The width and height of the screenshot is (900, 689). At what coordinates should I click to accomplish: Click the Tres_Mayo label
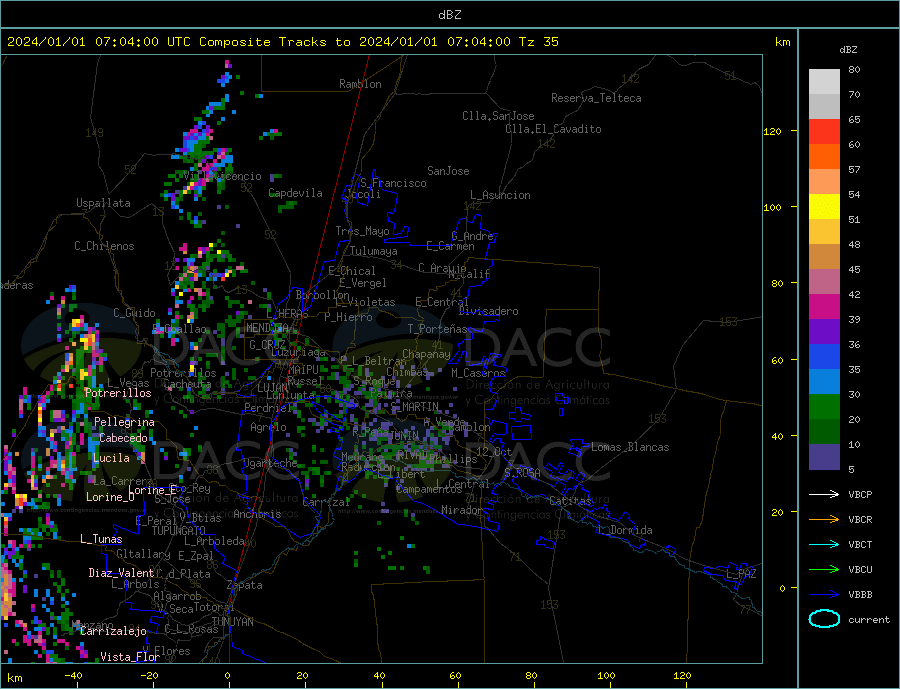point(362,231)
